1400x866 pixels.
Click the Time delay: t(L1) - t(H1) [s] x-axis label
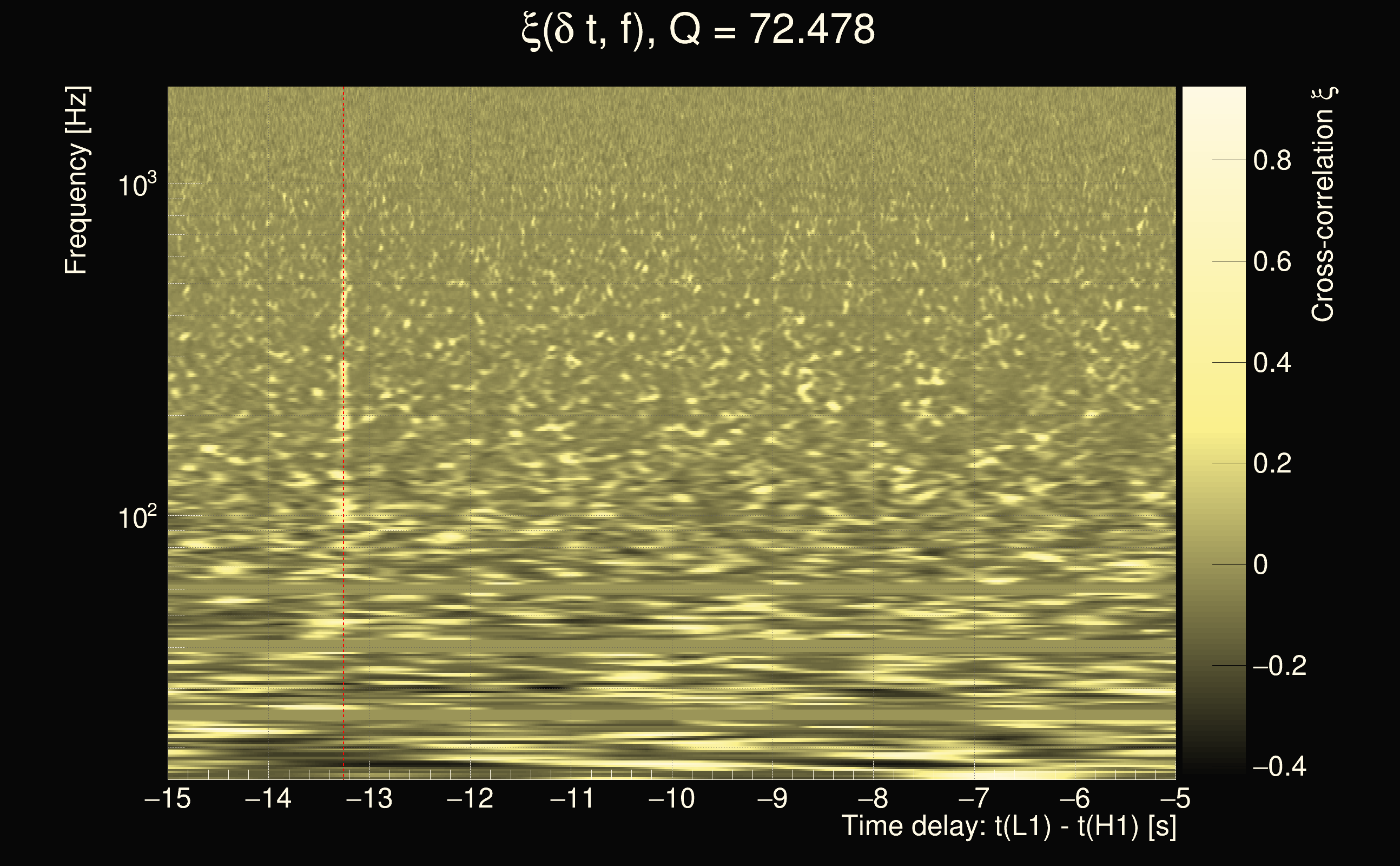click(1008, 826)
